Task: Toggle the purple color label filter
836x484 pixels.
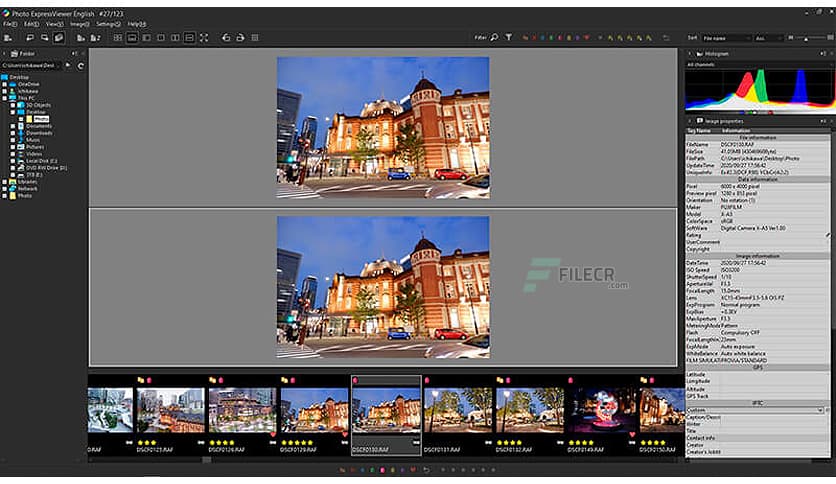Action: [x=577, y=38]
